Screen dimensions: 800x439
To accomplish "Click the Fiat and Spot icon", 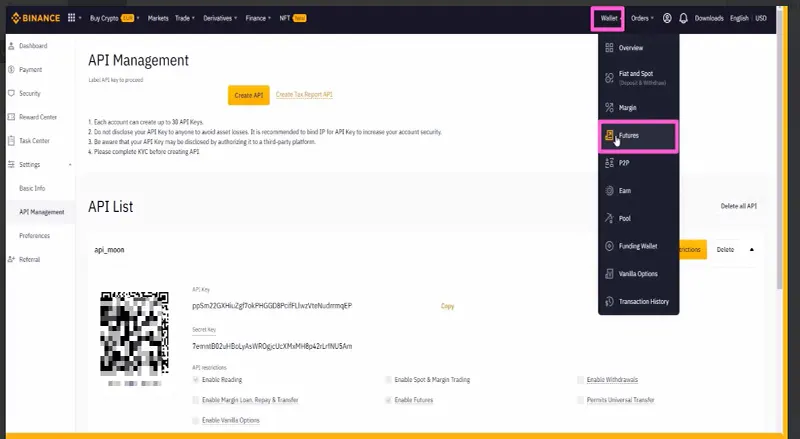I will (x=609, y=78).
